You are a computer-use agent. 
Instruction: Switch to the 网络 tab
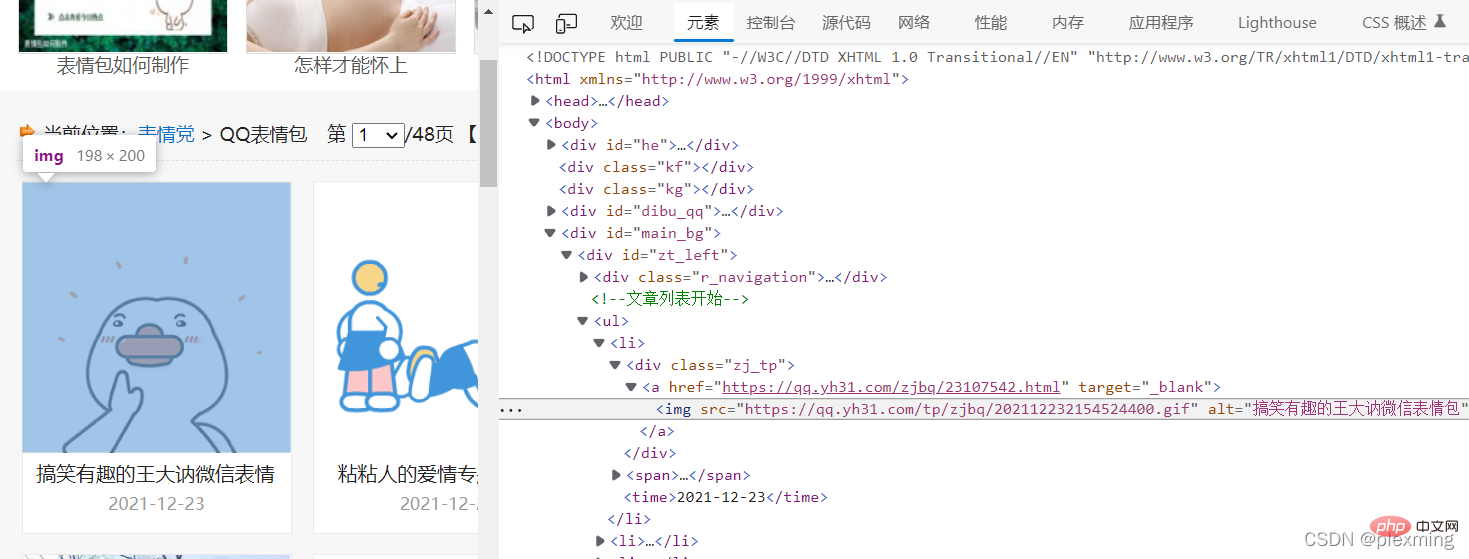914,23
